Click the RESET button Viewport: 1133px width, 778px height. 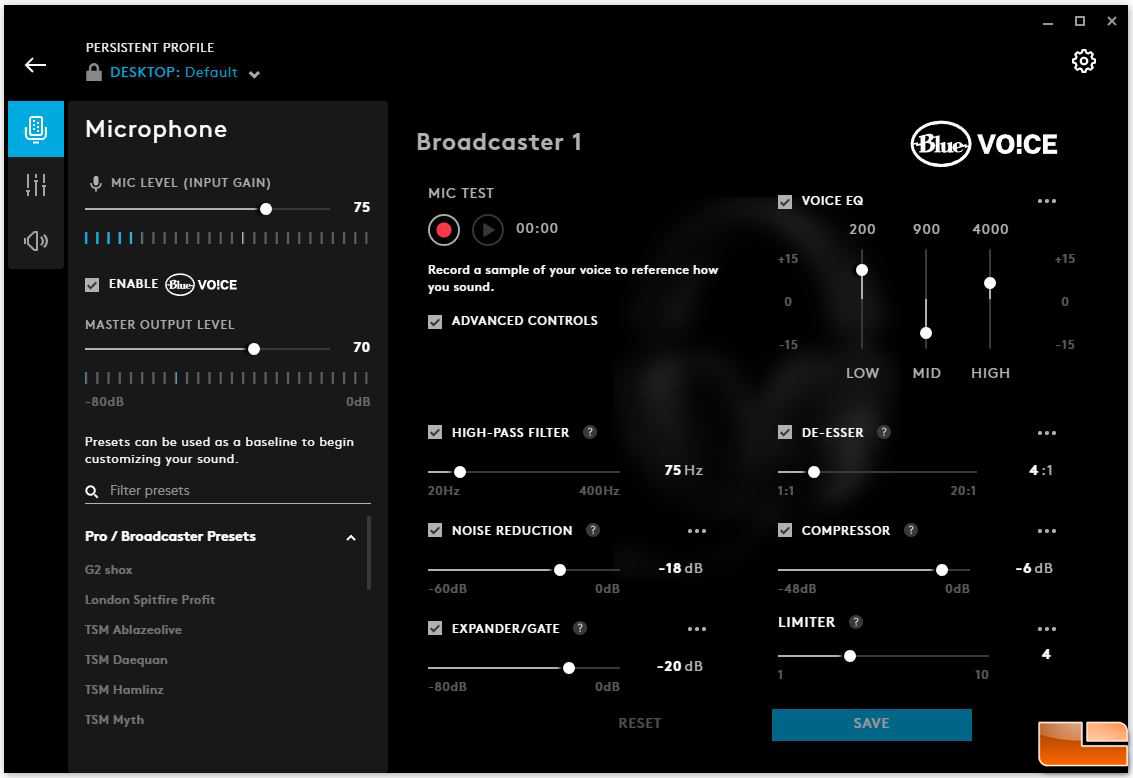639,723
